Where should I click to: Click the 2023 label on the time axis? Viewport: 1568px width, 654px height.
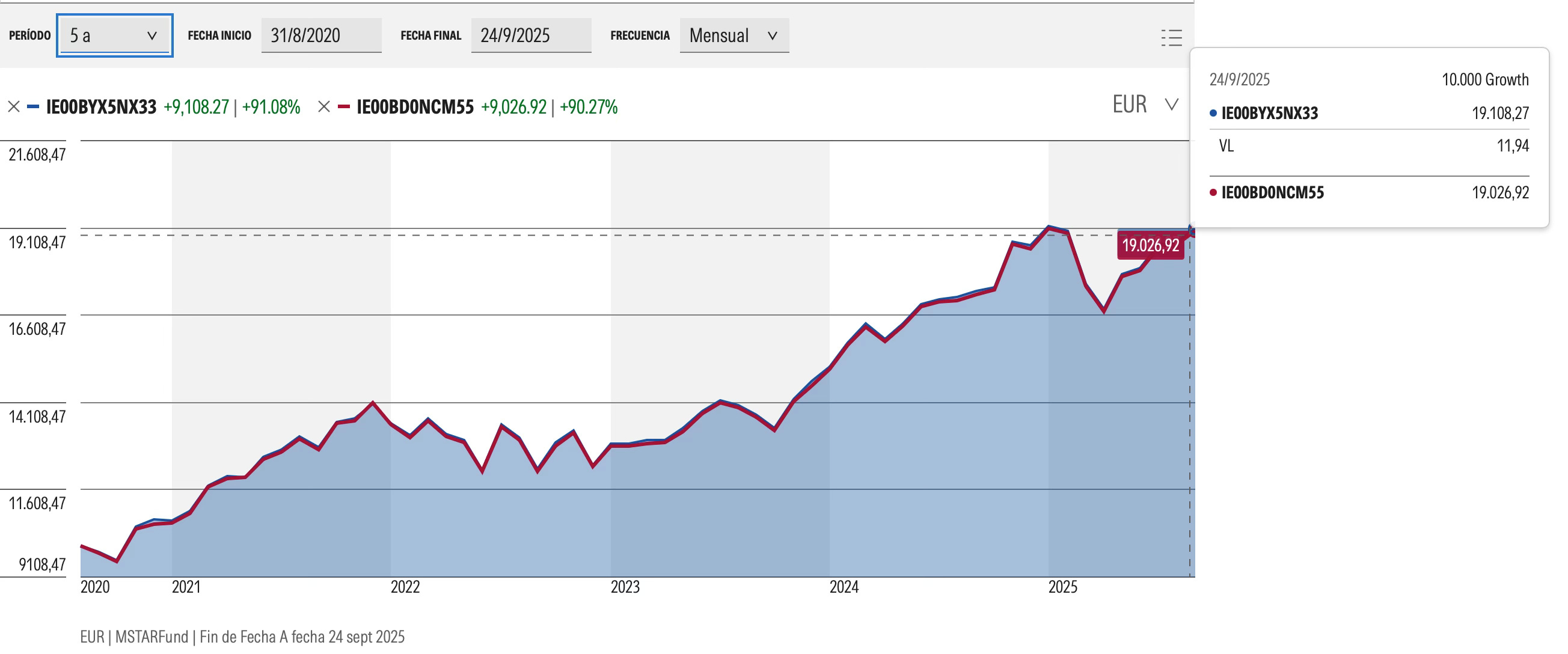coord(625,587)
